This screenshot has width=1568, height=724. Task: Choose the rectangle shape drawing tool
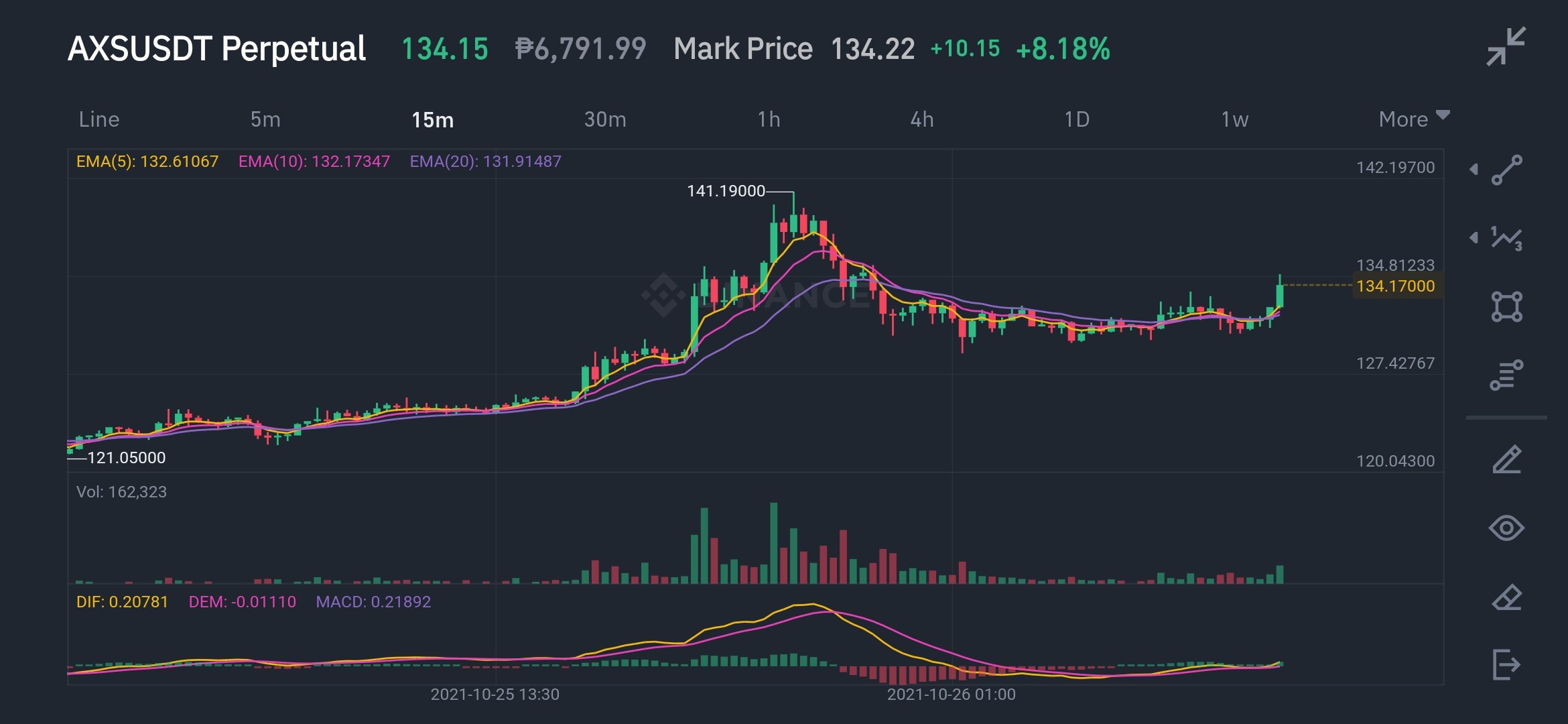click(x=1506, y=306)
